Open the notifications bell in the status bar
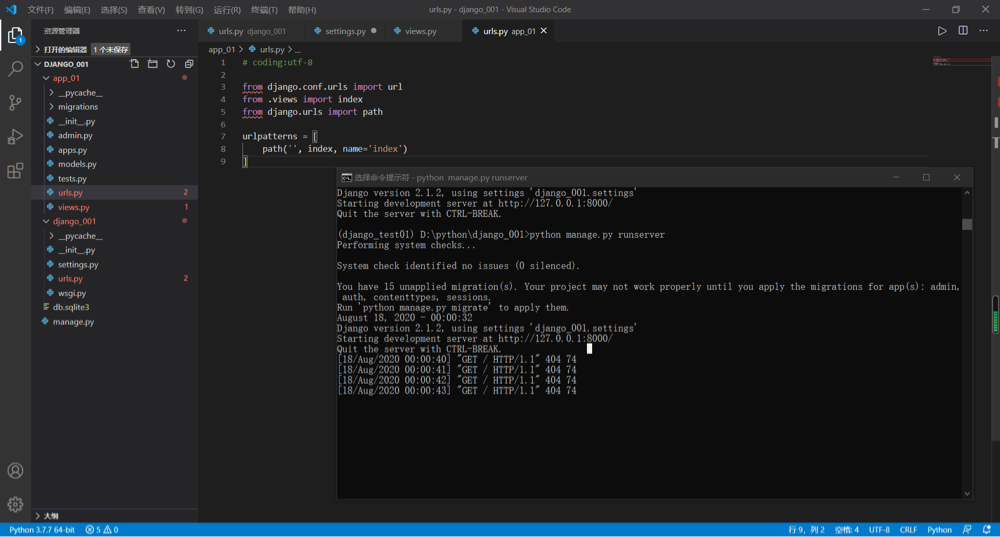Viewport: 1000px width, 537px height. click(x=987, y=530)
